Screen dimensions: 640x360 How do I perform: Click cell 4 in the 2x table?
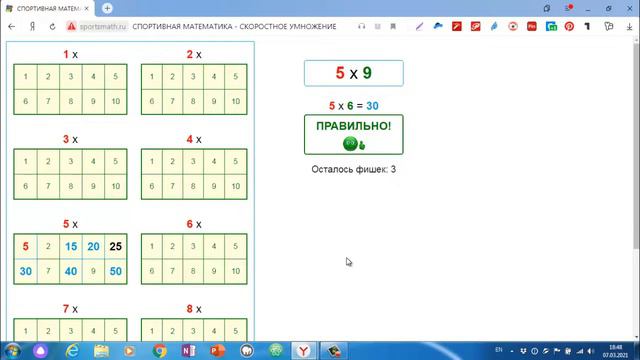click(214, 76)
